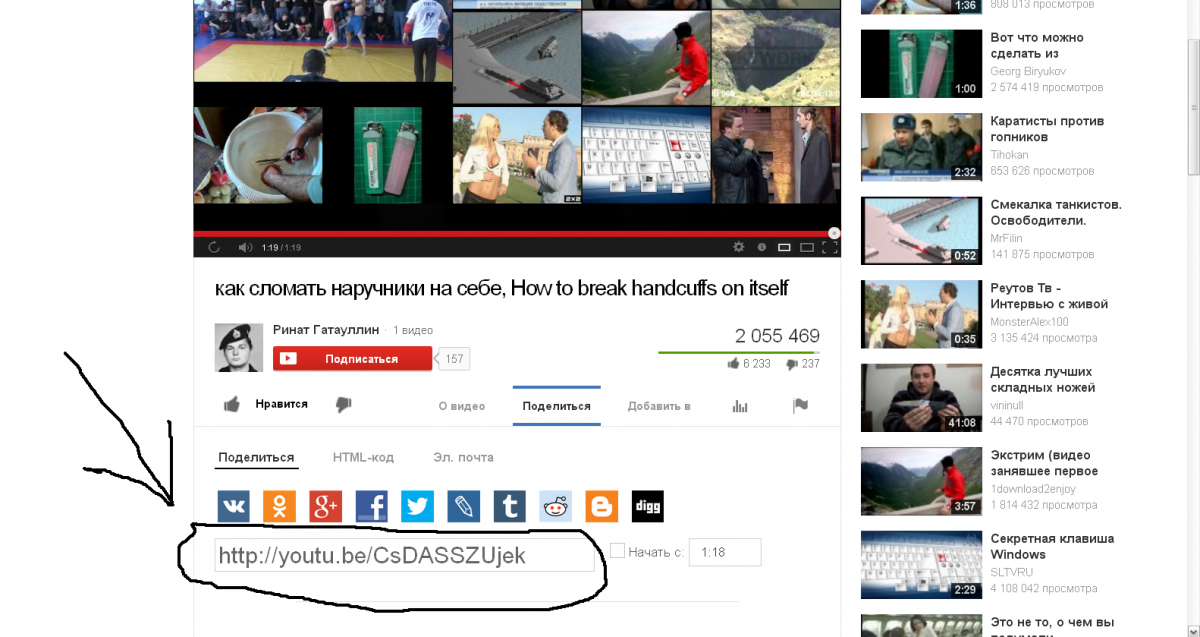Click the video title 'как сломать наручники на себе'
Viewport: 1200px width, 637px height.
point(360,289)
